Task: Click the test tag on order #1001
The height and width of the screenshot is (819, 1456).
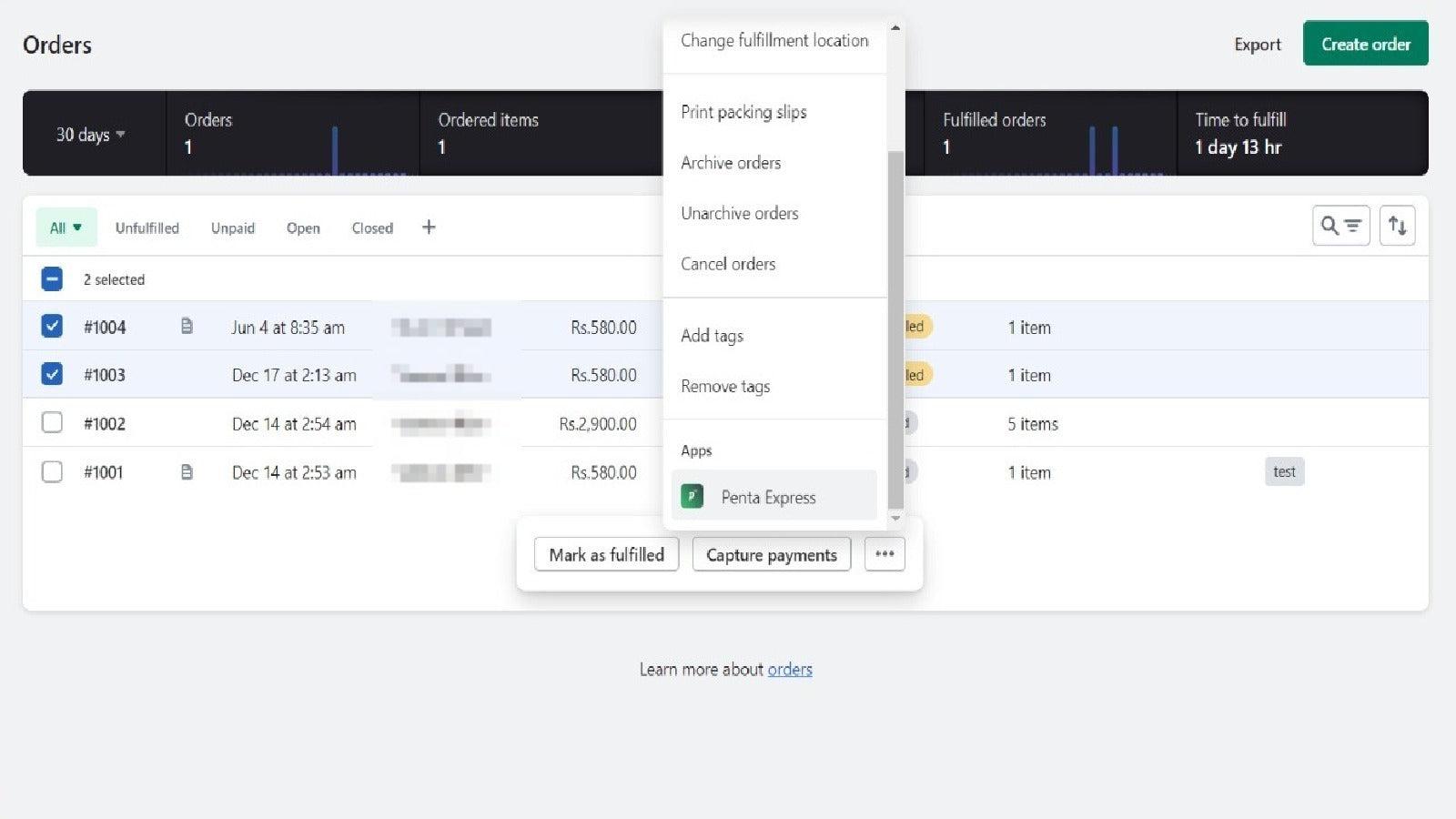Action: click(1283, 471)
